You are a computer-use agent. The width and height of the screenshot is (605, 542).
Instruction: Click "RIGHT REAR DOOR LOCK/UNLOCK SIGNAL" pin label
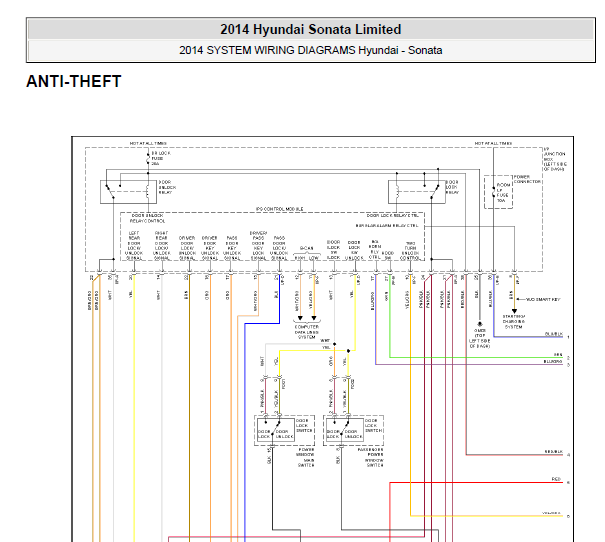click(162, 246)
